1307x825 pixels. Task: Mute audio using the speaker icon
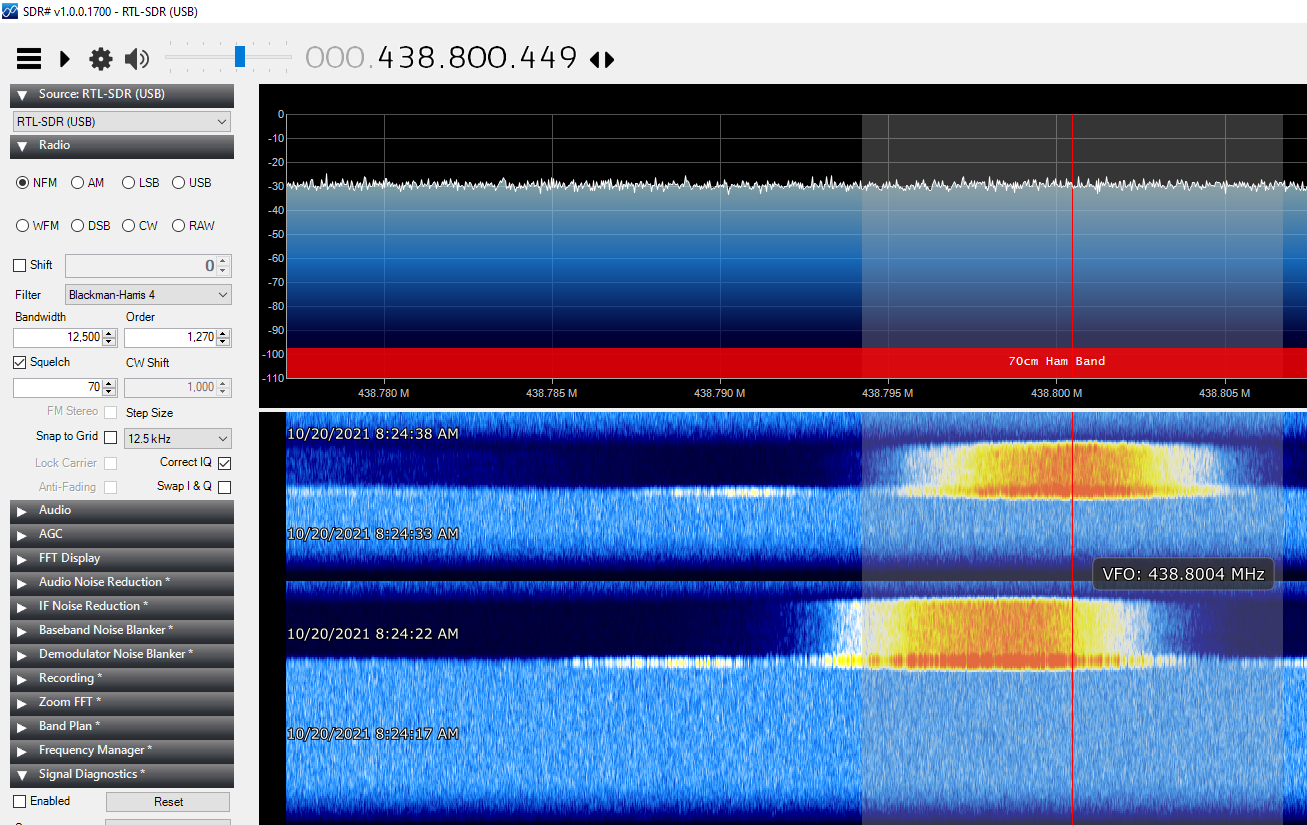tap(137, 59)
